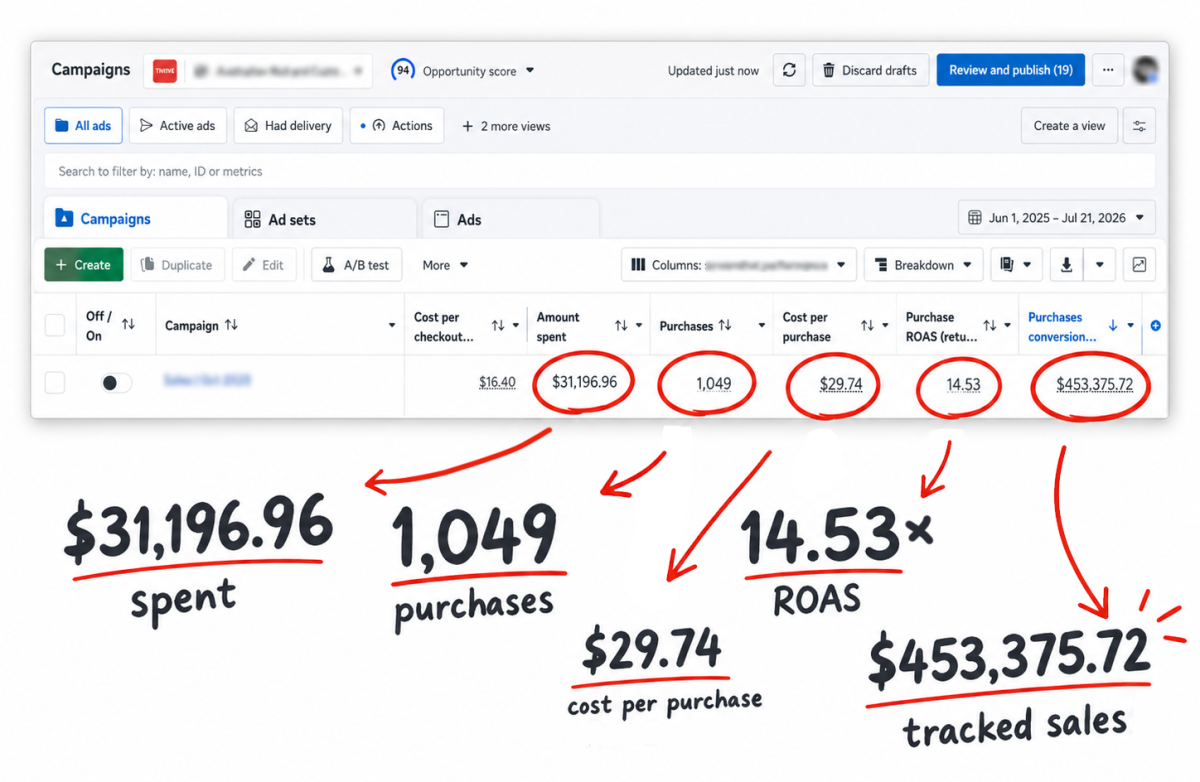Click the Create a view button
The width and height of the screenshot is (1200, 782).
click(x=1069, y=126)
